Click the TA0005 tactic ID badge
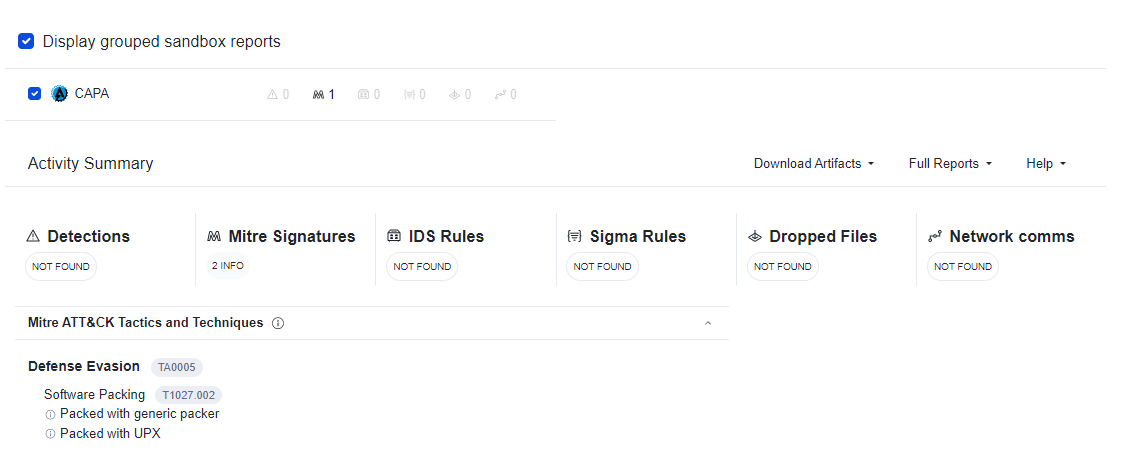This screenshot has height=457, width=1123. (x=177, y=367)
